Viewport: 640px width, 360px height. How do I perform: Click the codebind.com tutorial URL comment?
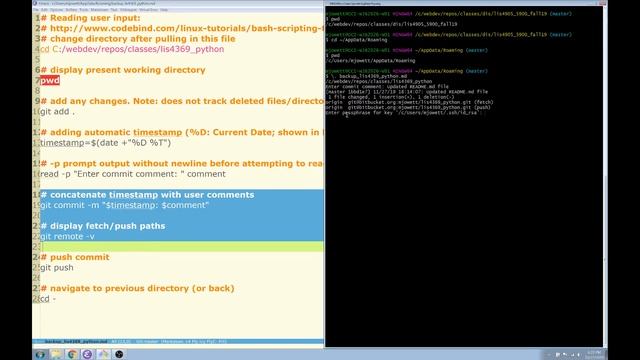182,28
